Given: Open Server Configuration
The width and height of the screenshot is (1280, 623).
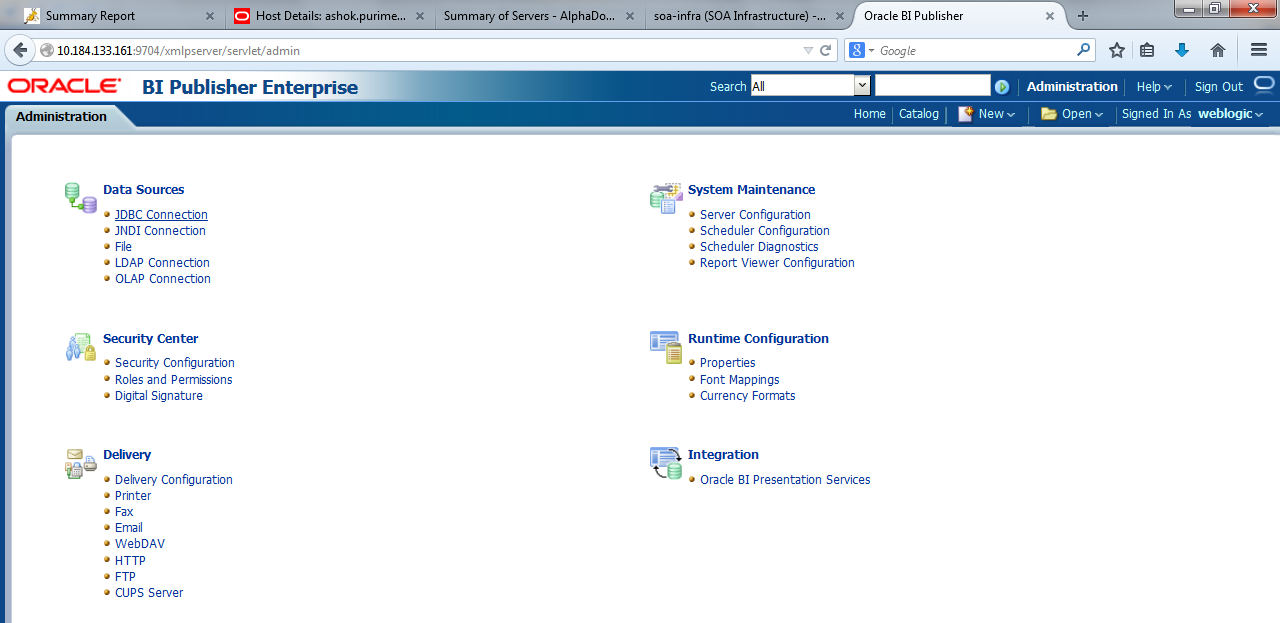Looking at the screenshot, I should tap(755, 215).
